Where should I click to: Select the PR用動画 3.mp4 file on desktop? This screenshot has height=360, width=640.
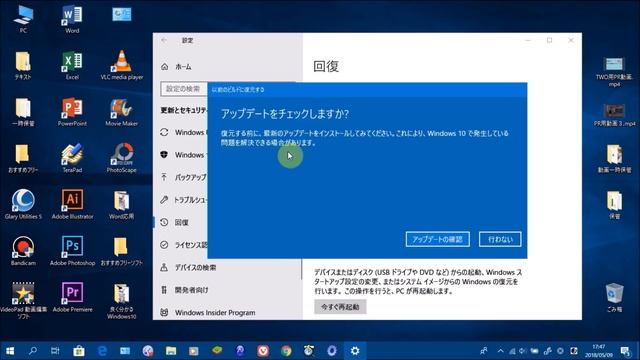(614, 115)
